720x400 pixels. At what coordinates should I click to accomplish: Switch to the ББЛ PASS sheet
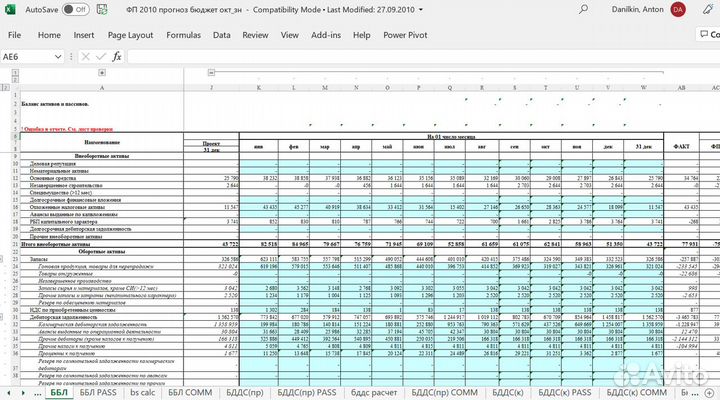pos(98,393)
